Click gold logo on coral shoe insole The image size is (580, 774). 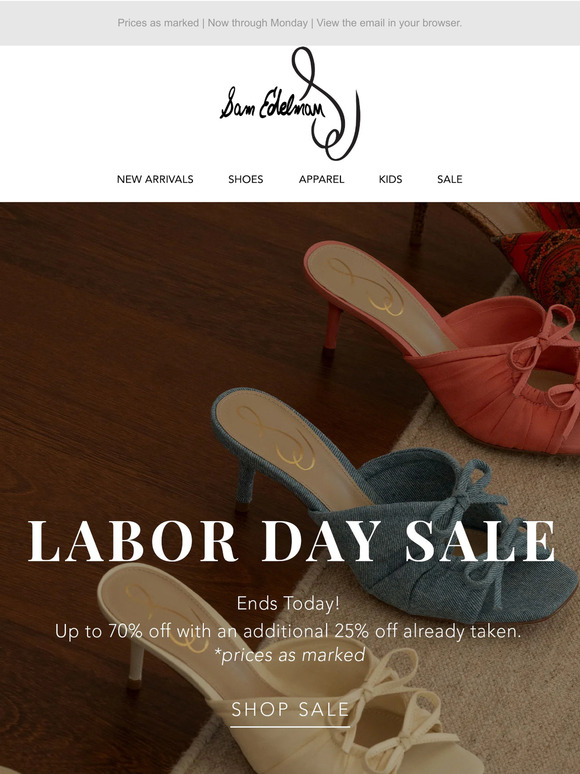point(368,287)
